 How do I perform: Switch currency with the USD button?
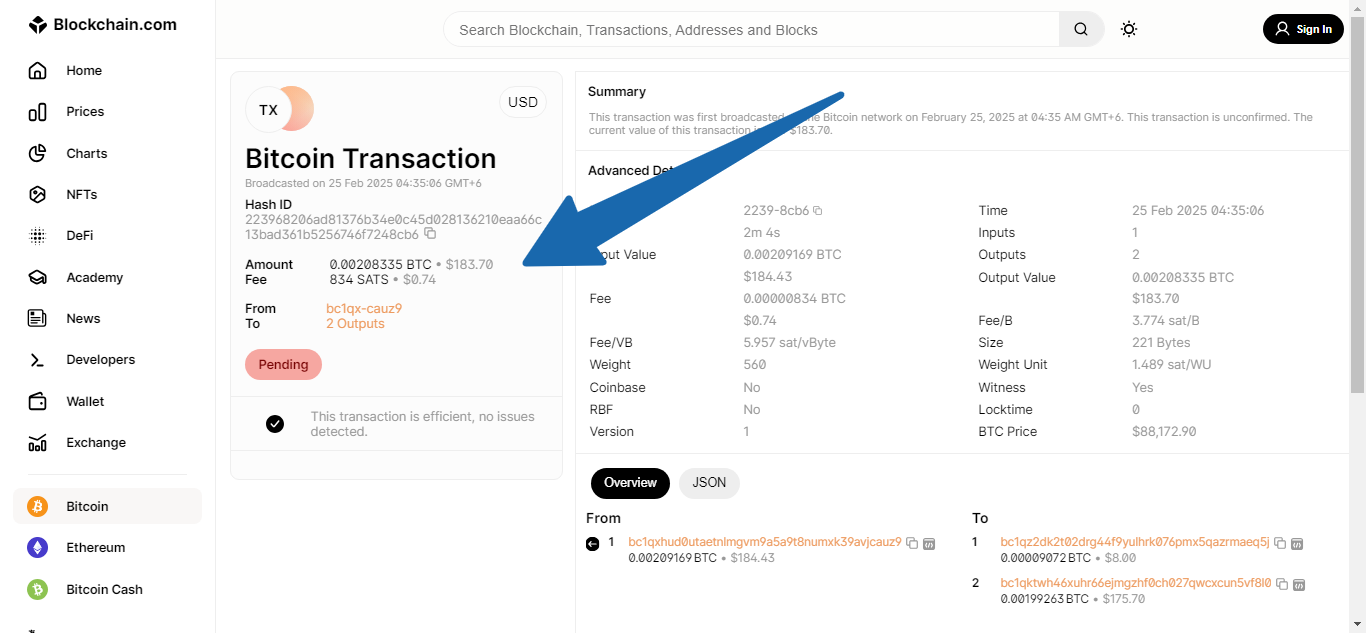[x=523, y=102]
